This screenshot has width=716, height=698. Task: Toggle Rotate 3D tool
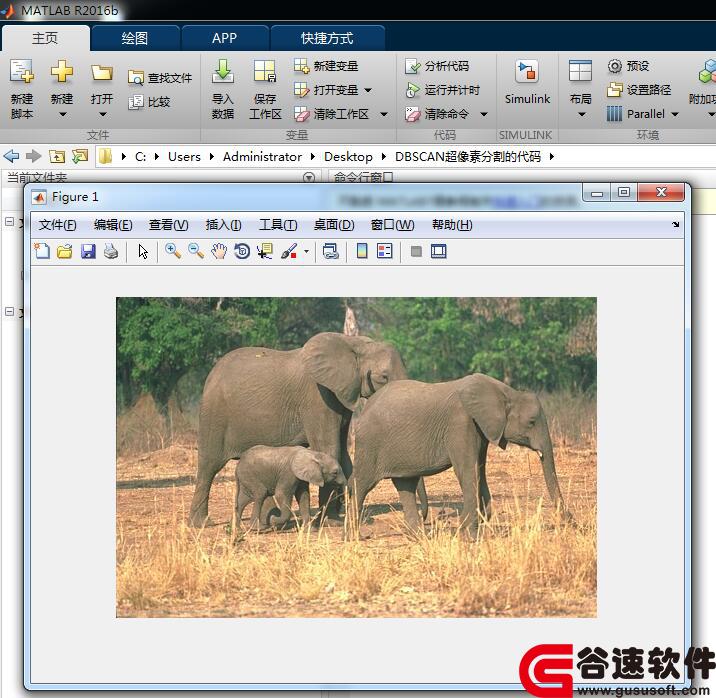tap(242, 251)
